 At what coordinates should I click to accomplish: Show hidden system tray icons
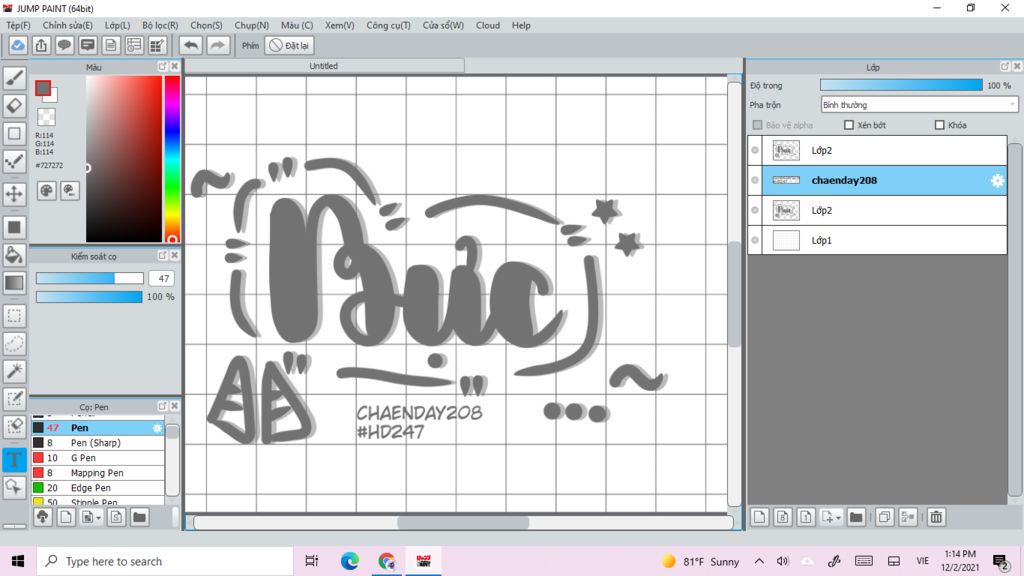coord(759,562)
